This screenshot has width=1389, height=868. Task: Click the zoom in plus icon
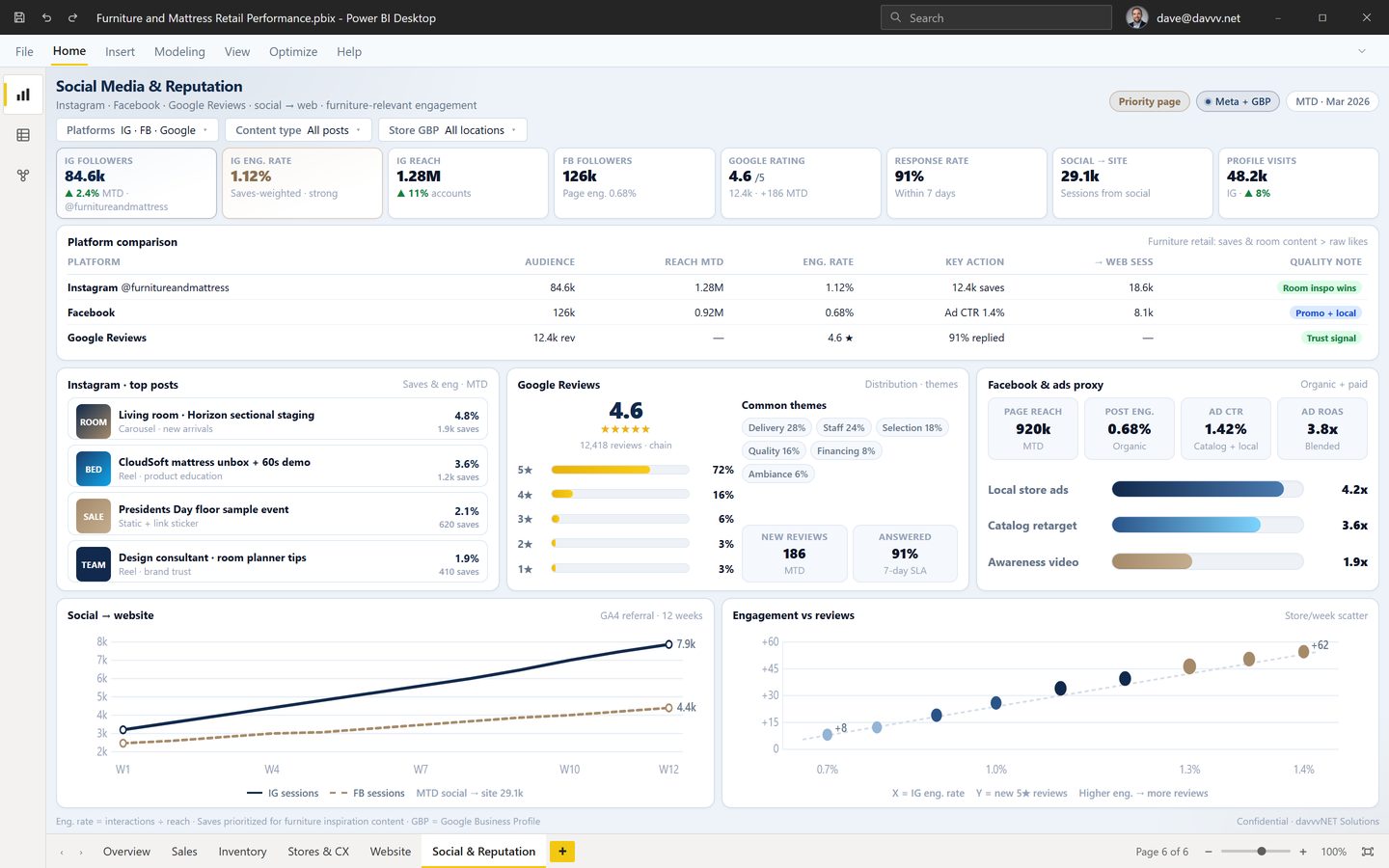tap(1303, 852)
